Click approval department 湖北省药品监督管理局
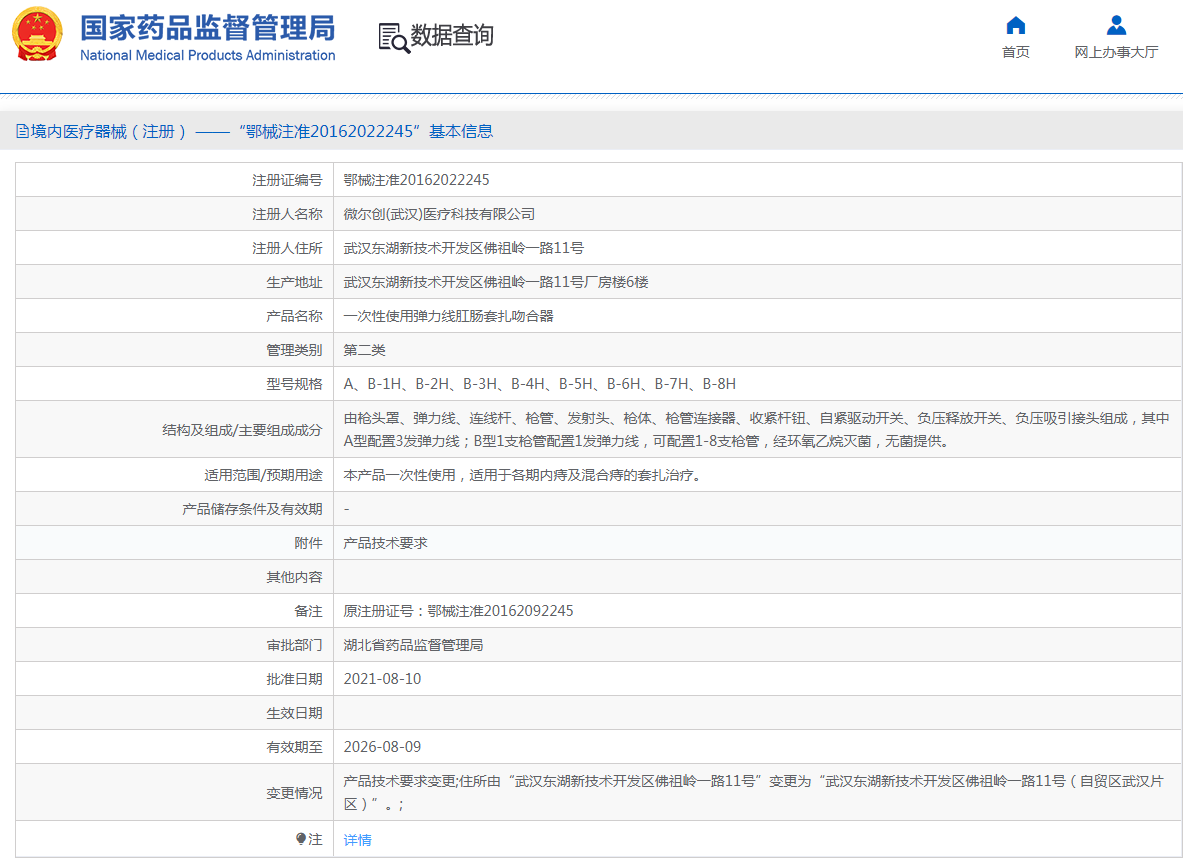The image size is (1183, 858). 413,645
